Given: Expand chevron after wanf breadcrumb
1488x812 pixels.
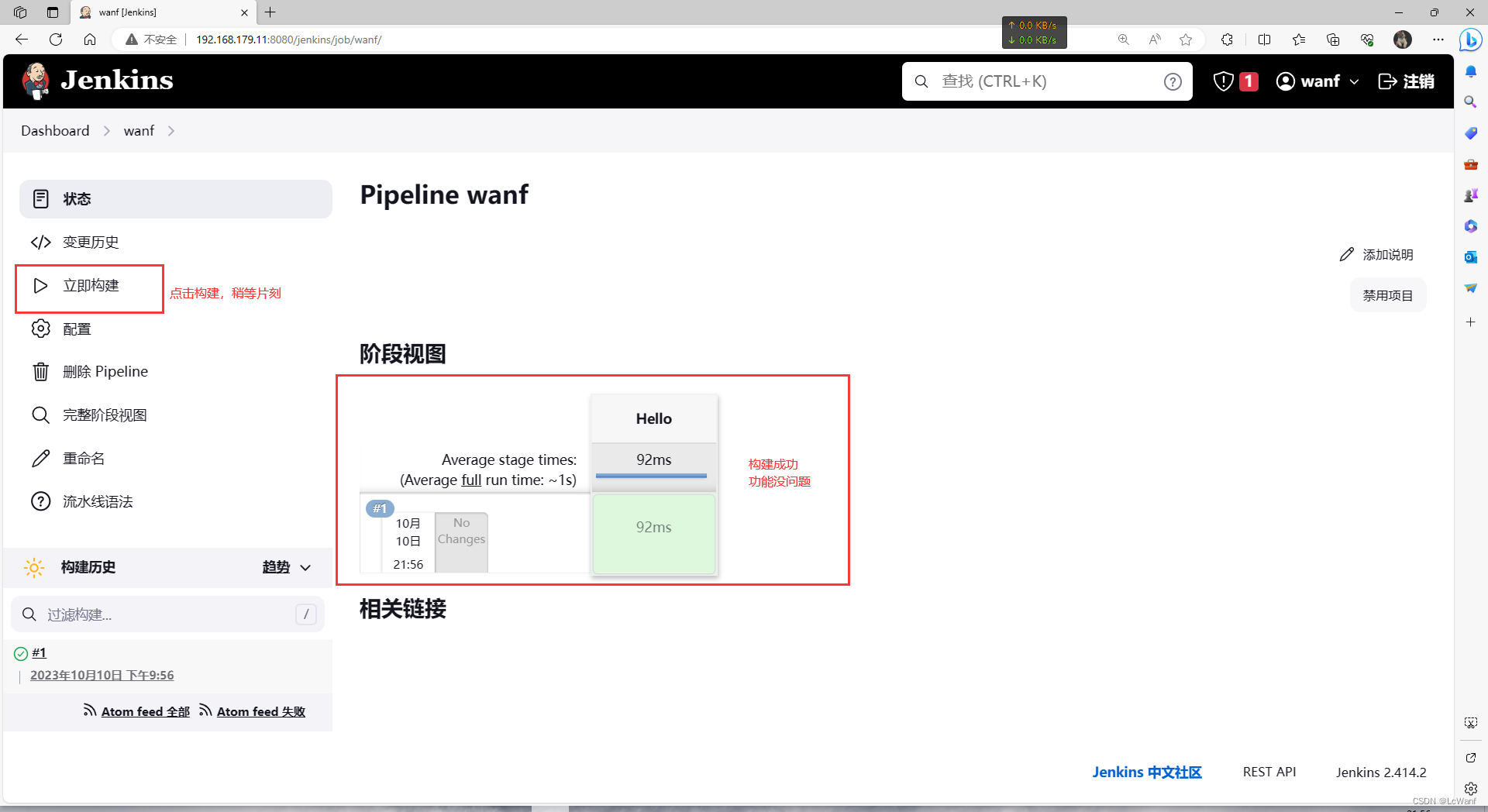Looking at the screenshot, I should point(171,131).
